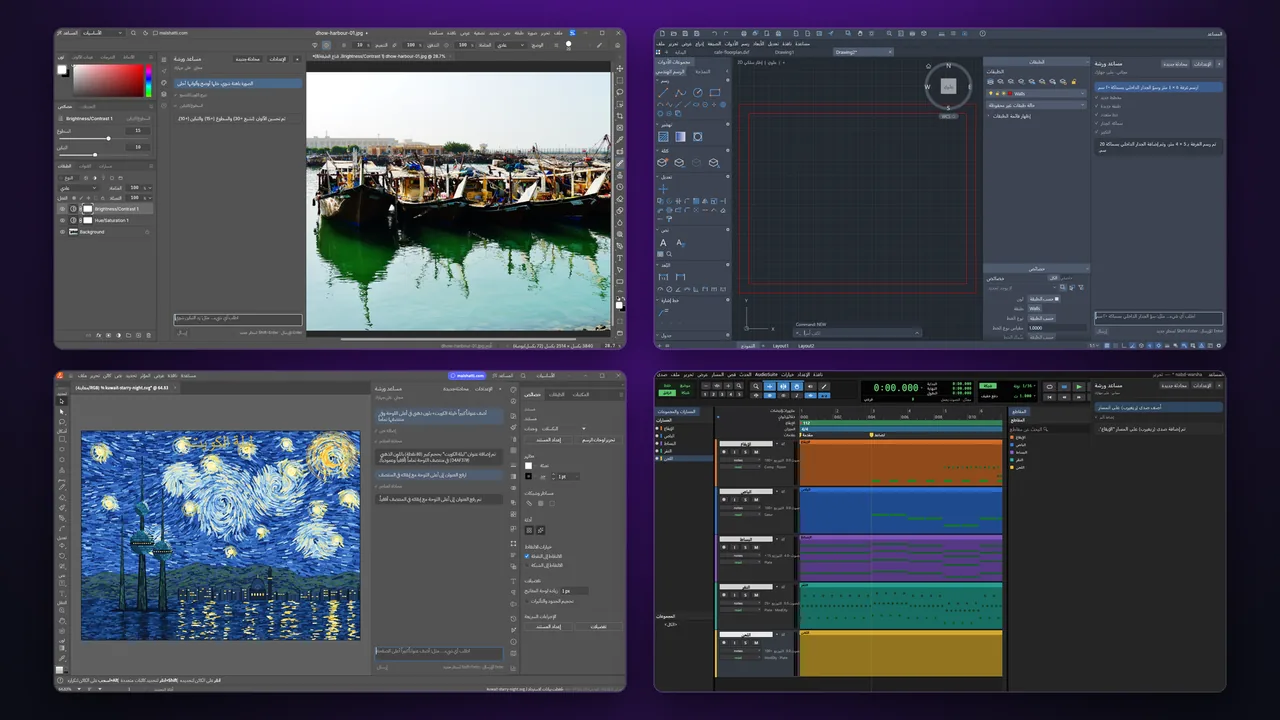Select the Move tool in the photo editor toolbar
This screenshot has height=720, width=1280.
pyautogui.click(x=620, y=67)
